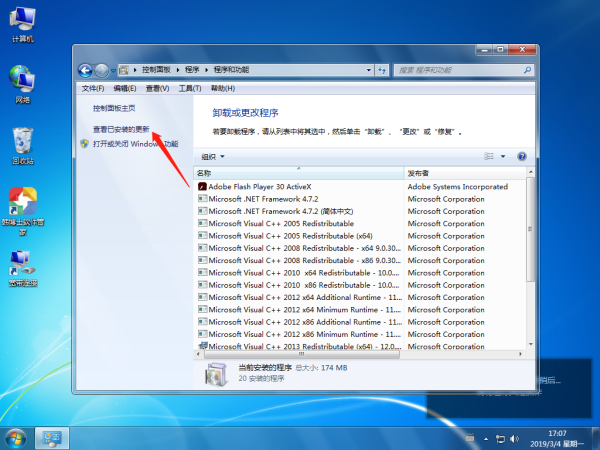This screenshot has height=450, width=600.
Task: Click the address bar folder icon
Action: click(x=124, y=70)
